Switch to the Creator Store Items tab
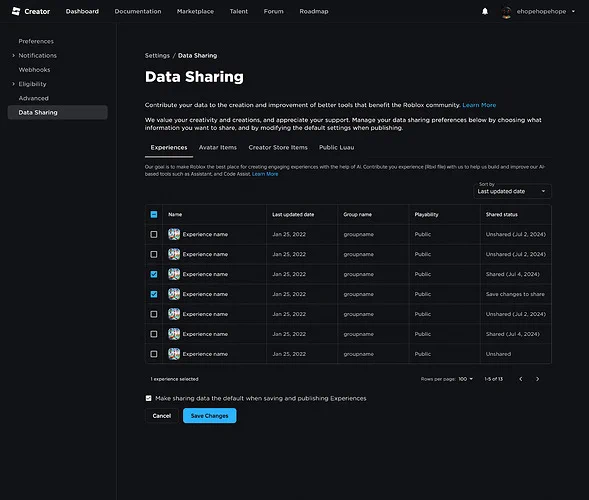The image size is (589, 500). coord(278,147)
